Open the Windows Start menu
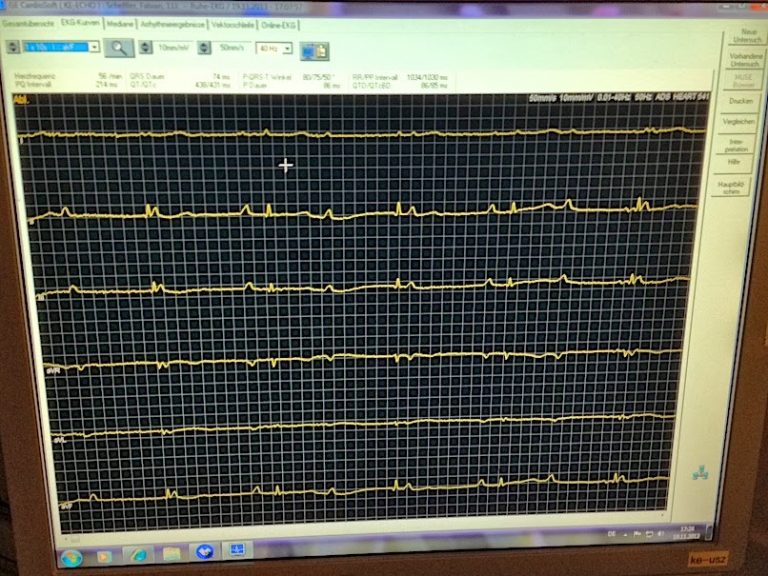This screenshot has height=576, width=768. (x=70, y=556)
